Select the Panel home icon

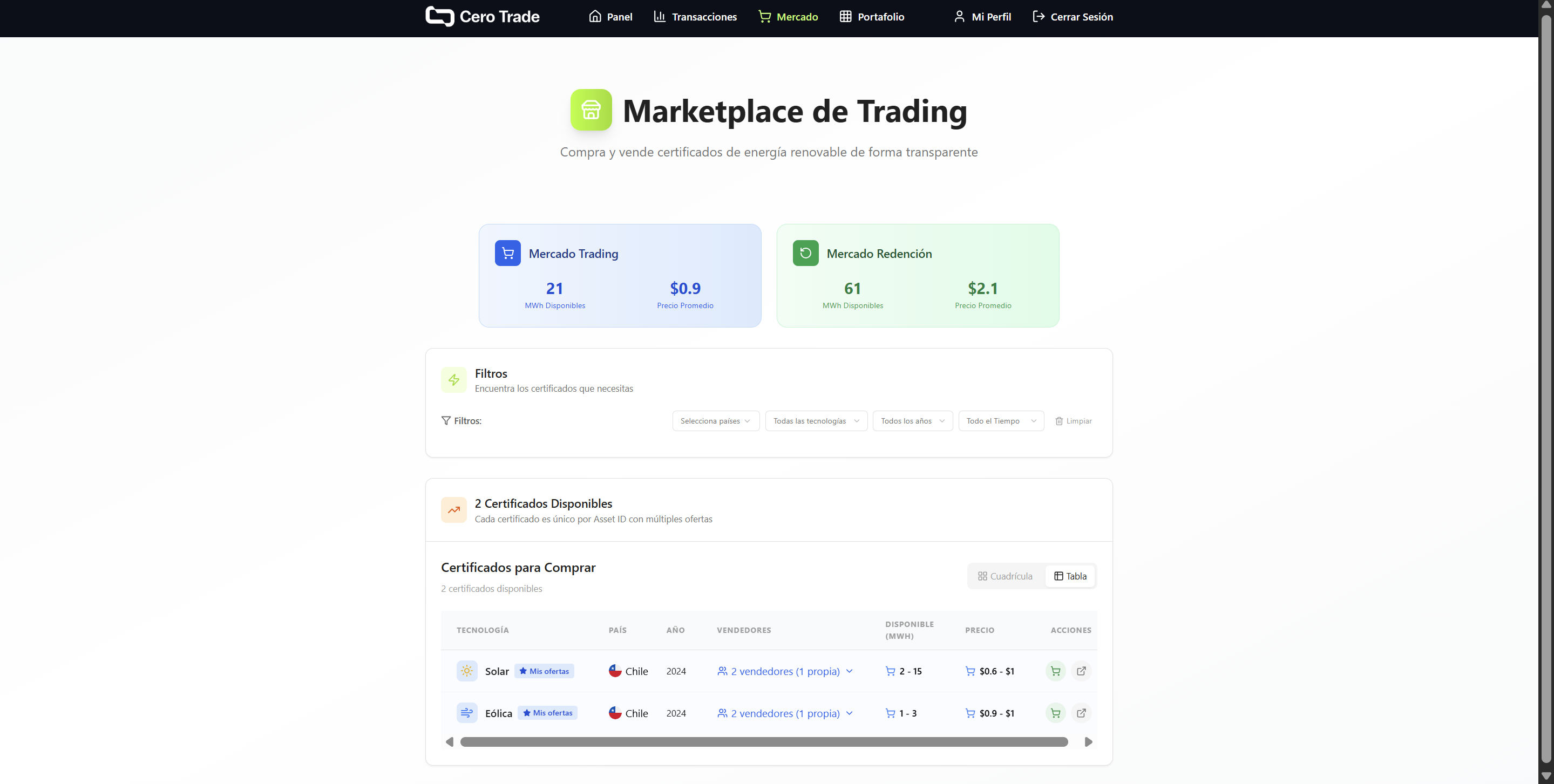click(595, 16)
